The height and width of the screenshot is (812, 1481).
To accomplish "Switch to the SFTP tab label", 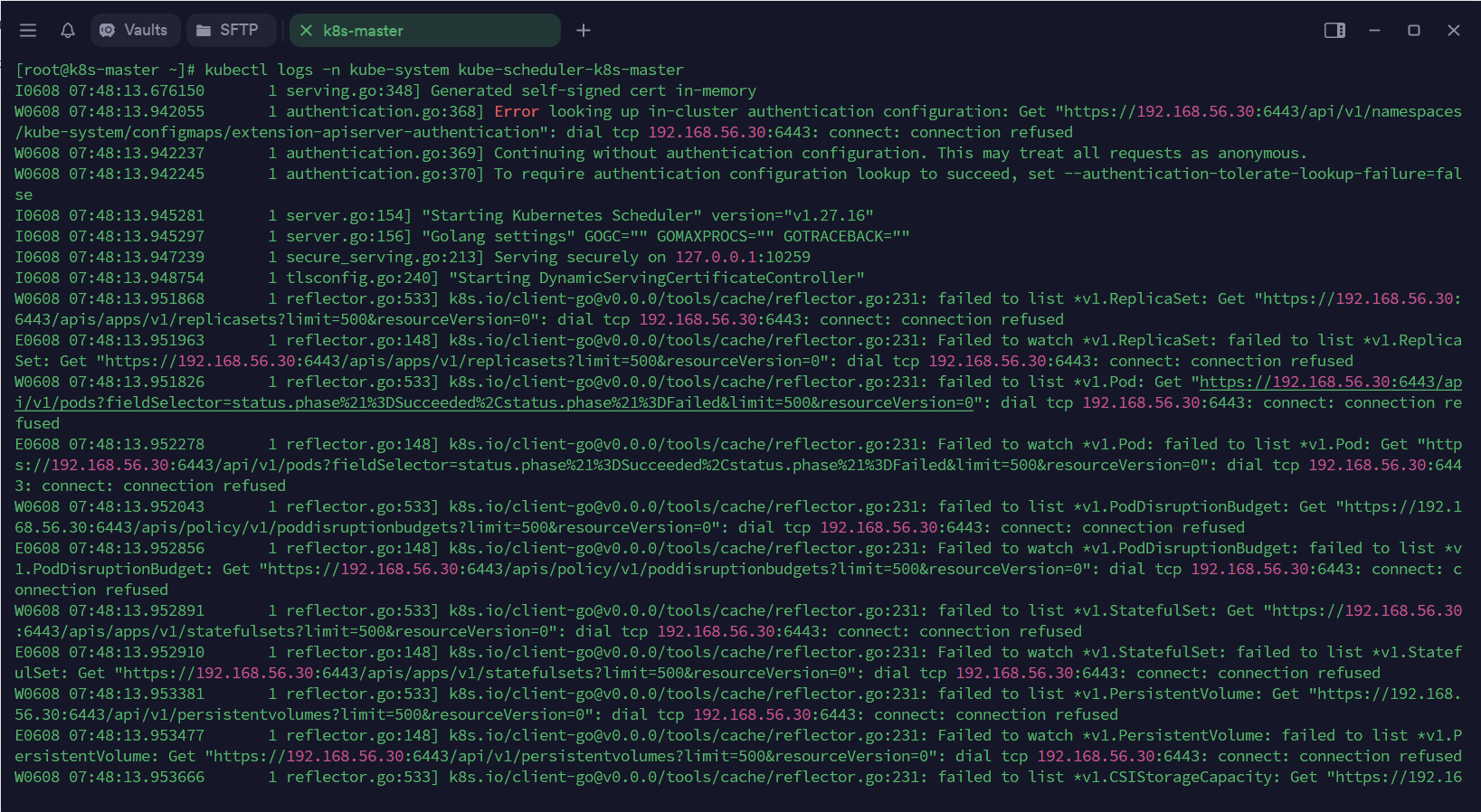I will point(239,30).
